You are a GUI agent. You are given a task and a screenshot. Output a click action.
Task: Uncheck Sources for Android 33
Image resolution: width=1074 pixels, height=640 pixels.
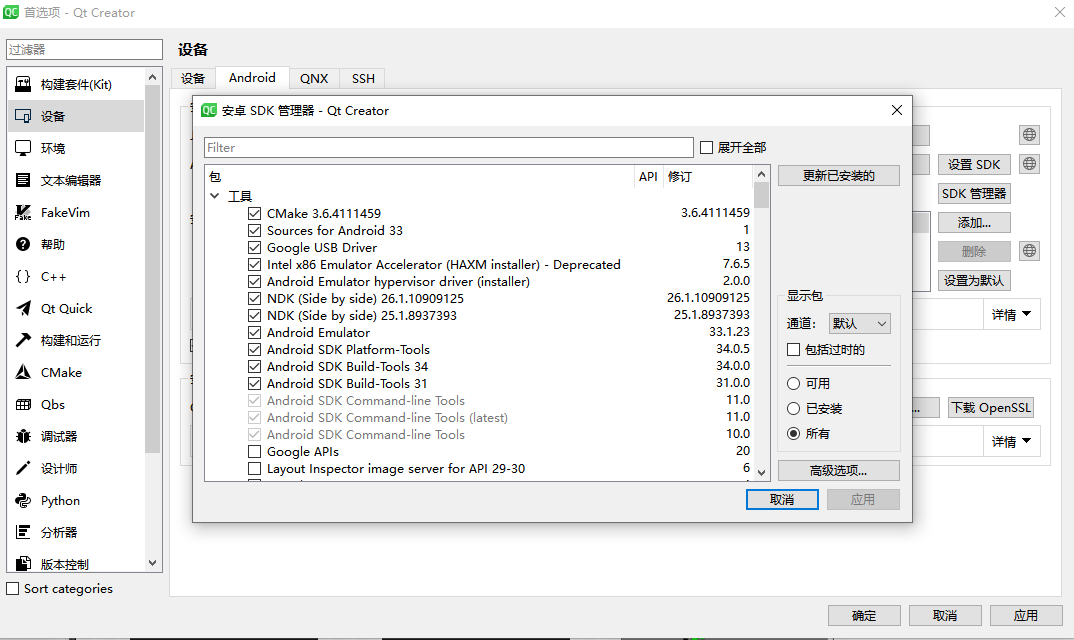coord(254,230)
